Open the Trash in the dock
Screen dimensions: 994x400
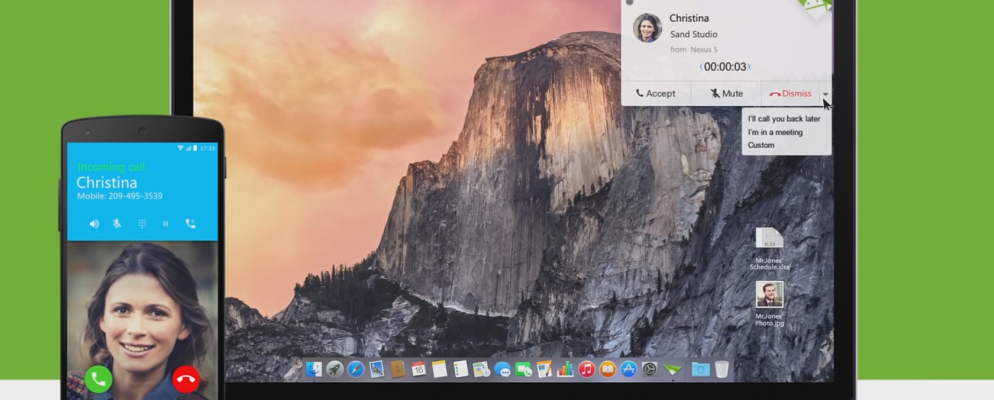click(x=721, y=369)
